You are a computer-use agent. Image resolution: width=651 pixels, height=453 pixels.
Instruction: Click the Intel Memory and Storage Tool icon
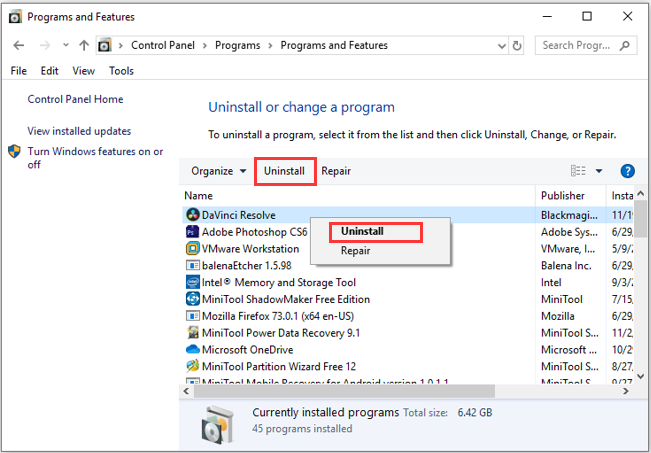192,282
